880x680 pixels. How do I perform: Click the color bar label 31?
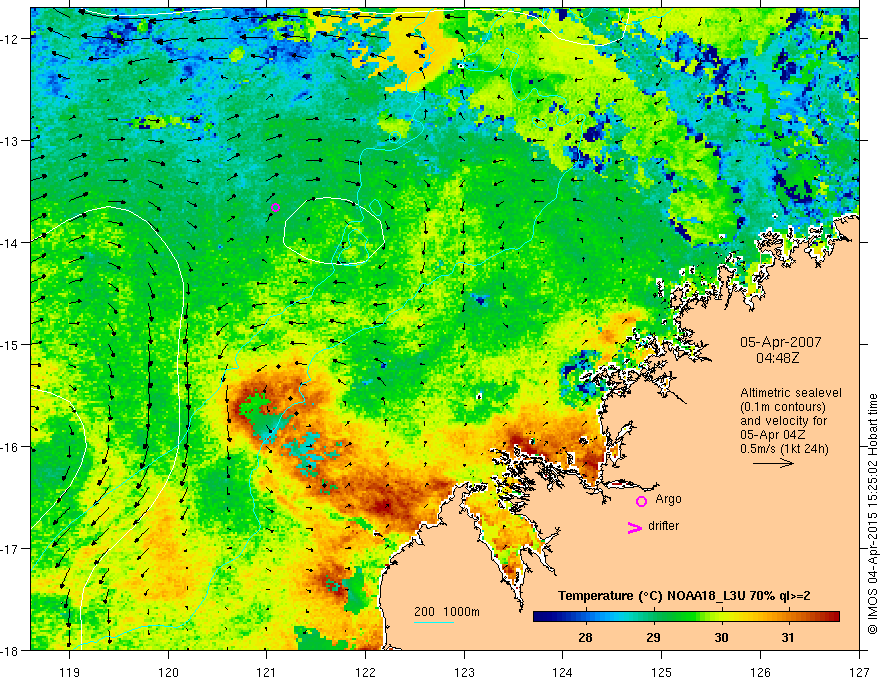pyautogui.click(x=788, y=637)
